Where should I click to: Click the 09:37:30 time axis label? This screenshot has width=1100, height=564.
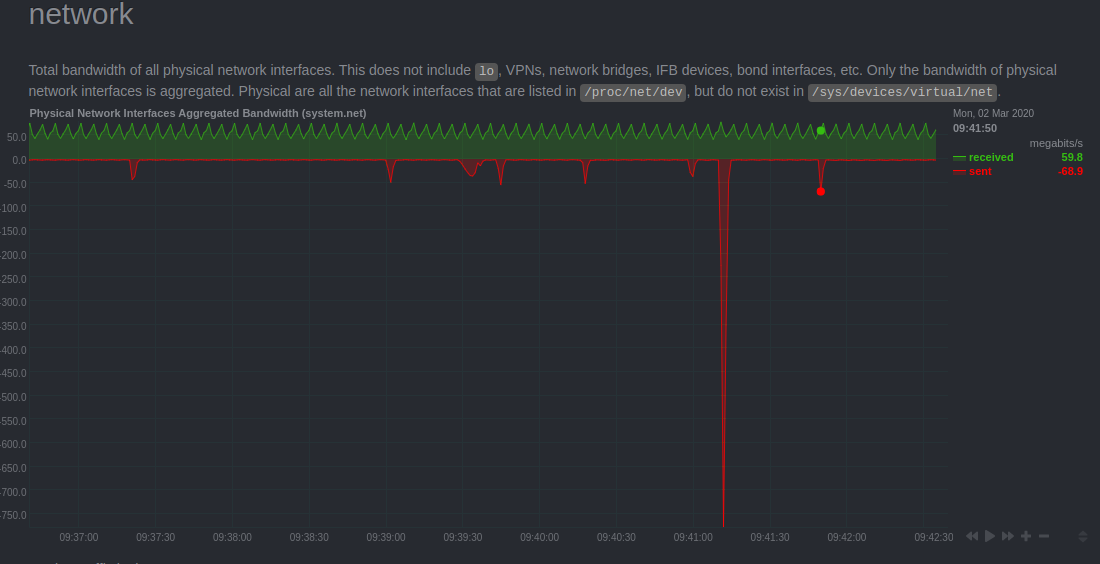click(156, 537)
